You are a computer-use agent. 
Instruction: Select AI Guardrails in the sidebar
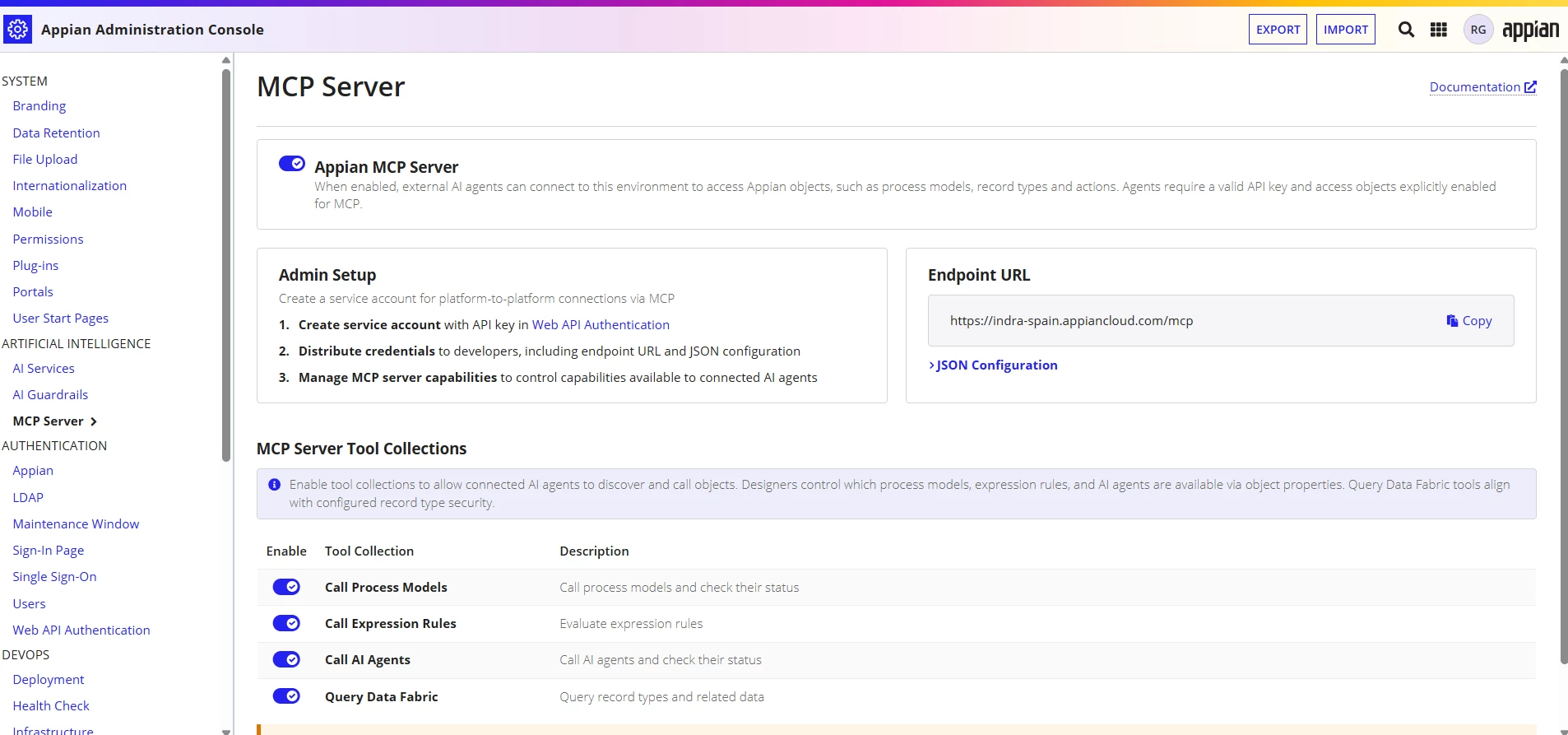50,395
